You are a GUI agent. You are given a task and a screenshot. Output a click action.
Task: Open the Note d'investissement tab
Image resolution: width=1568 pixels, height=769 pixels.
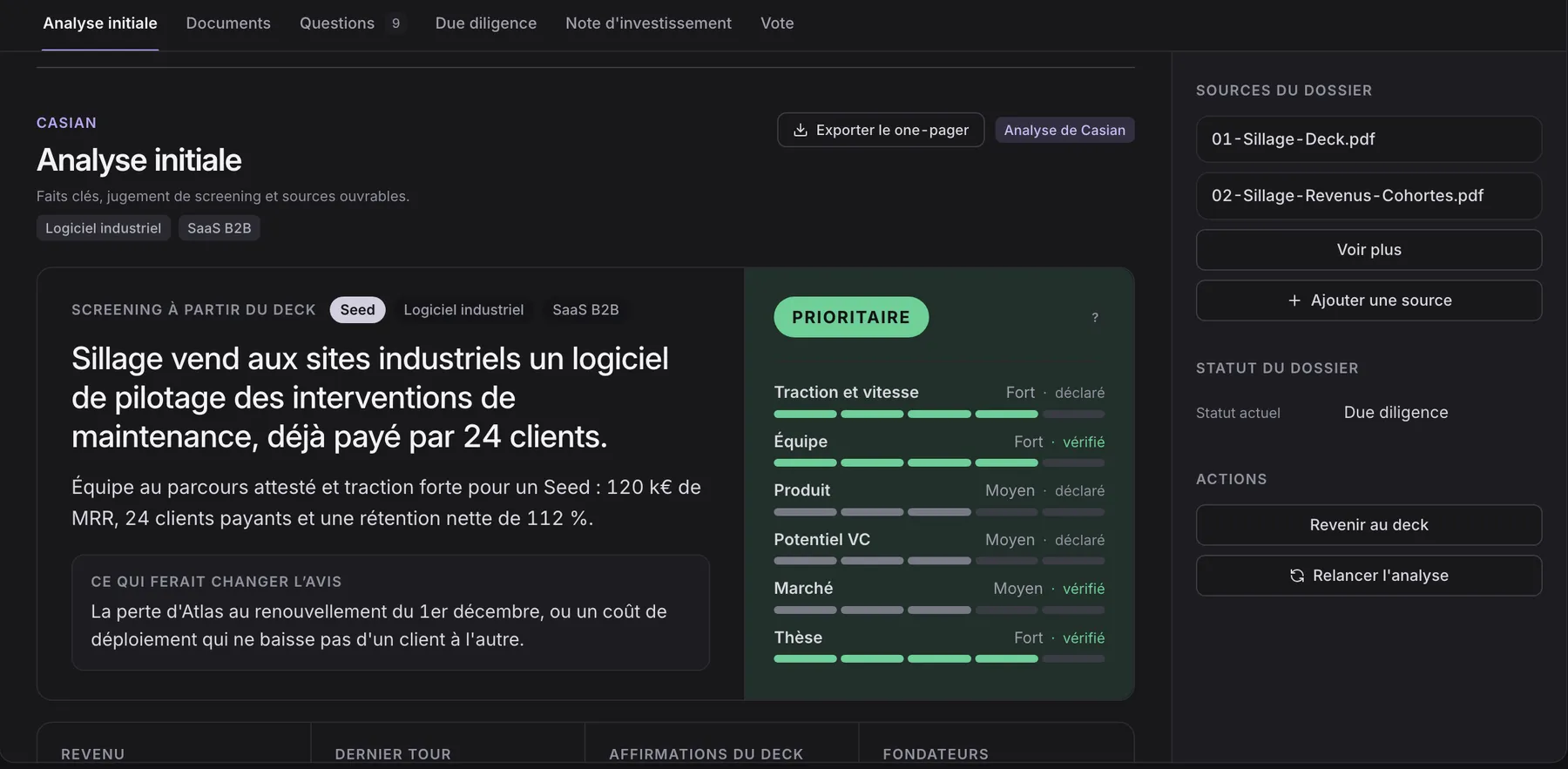pyautogui.click(x=648, y=24)
